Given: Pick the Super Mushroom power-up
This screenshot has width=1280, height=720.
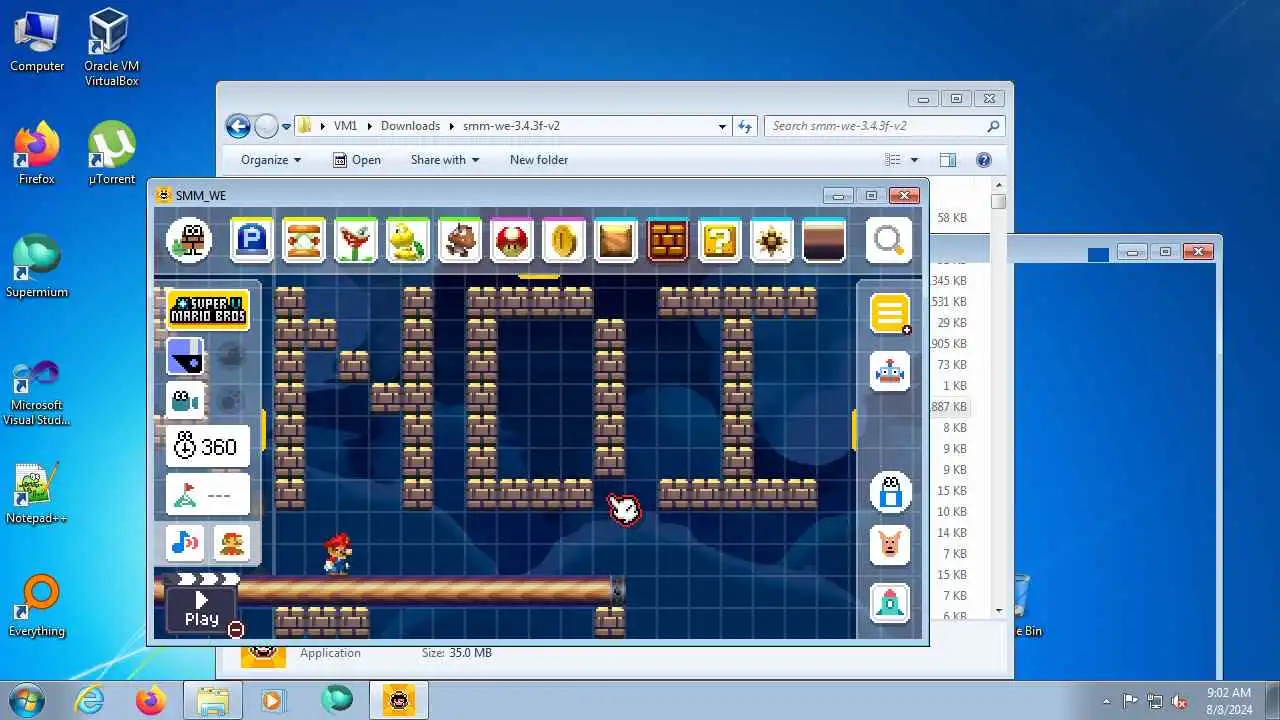Looking at the screenshot, I should point(512,240).
